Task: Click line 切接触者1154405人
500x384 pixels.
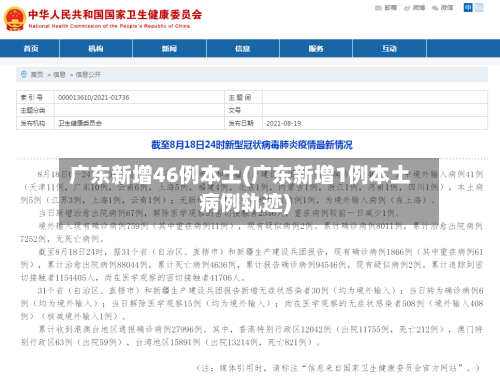Action: coord(133,278)
